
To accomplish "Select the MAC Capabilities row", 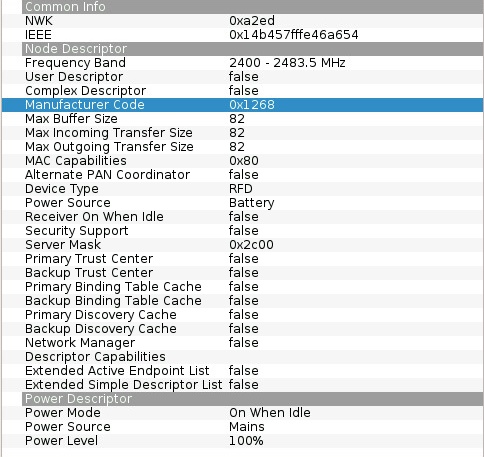I will pos(243,161).
